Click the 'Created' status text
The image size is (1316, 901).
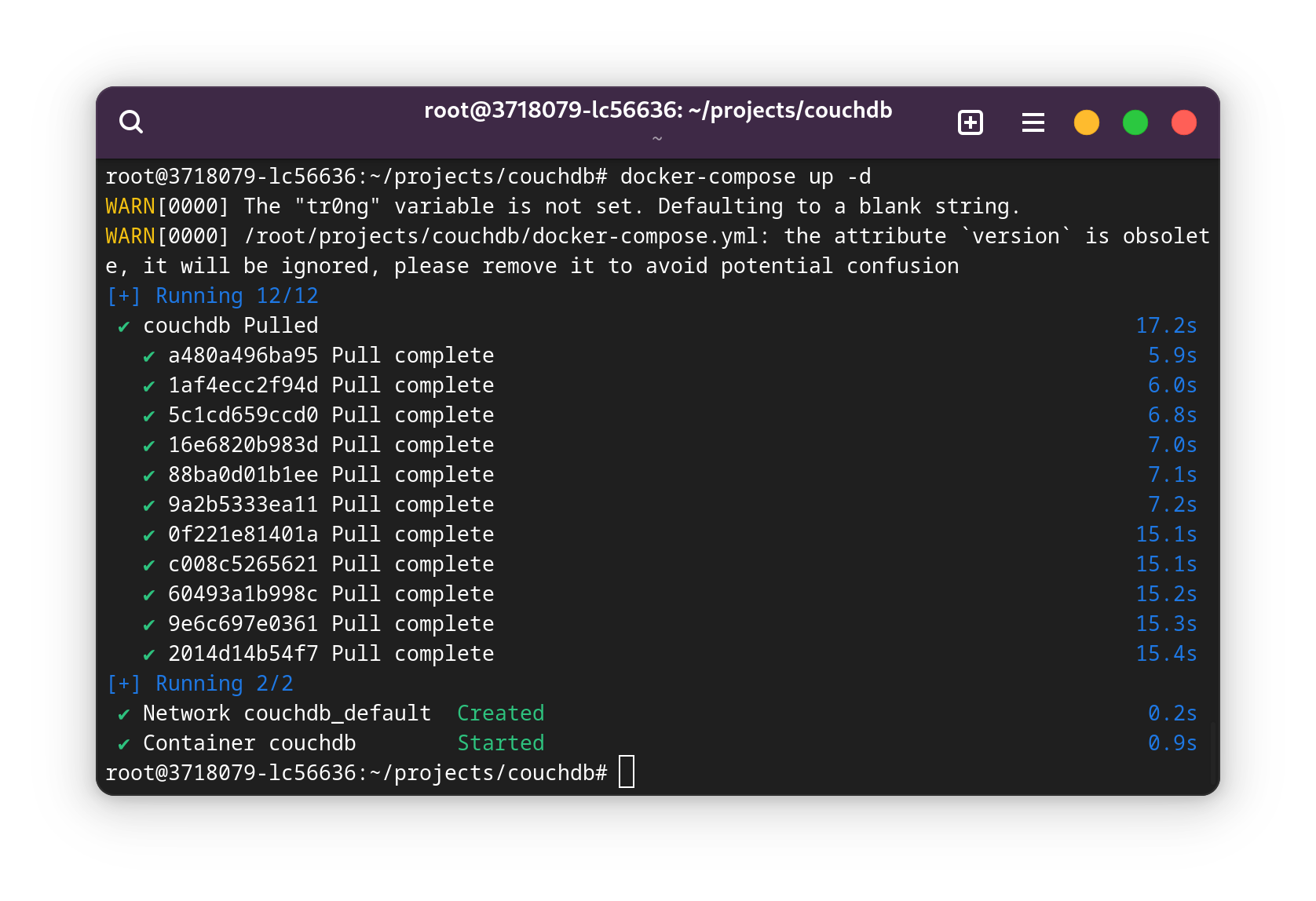tap(501, 713)
